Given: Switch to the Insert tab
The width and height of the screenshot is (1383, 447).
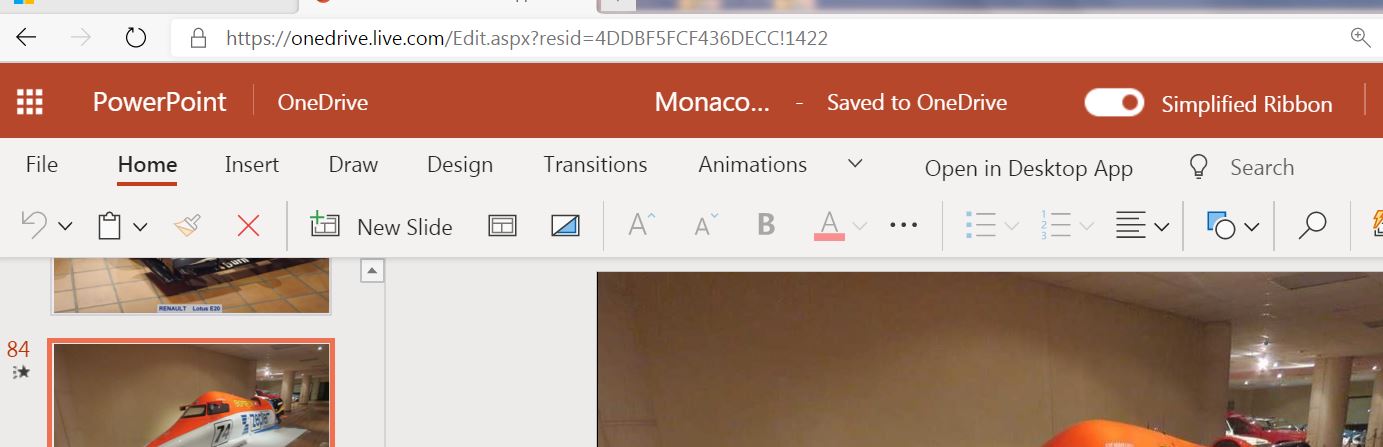Looking at the screenshot, I should tap(252, 164).
